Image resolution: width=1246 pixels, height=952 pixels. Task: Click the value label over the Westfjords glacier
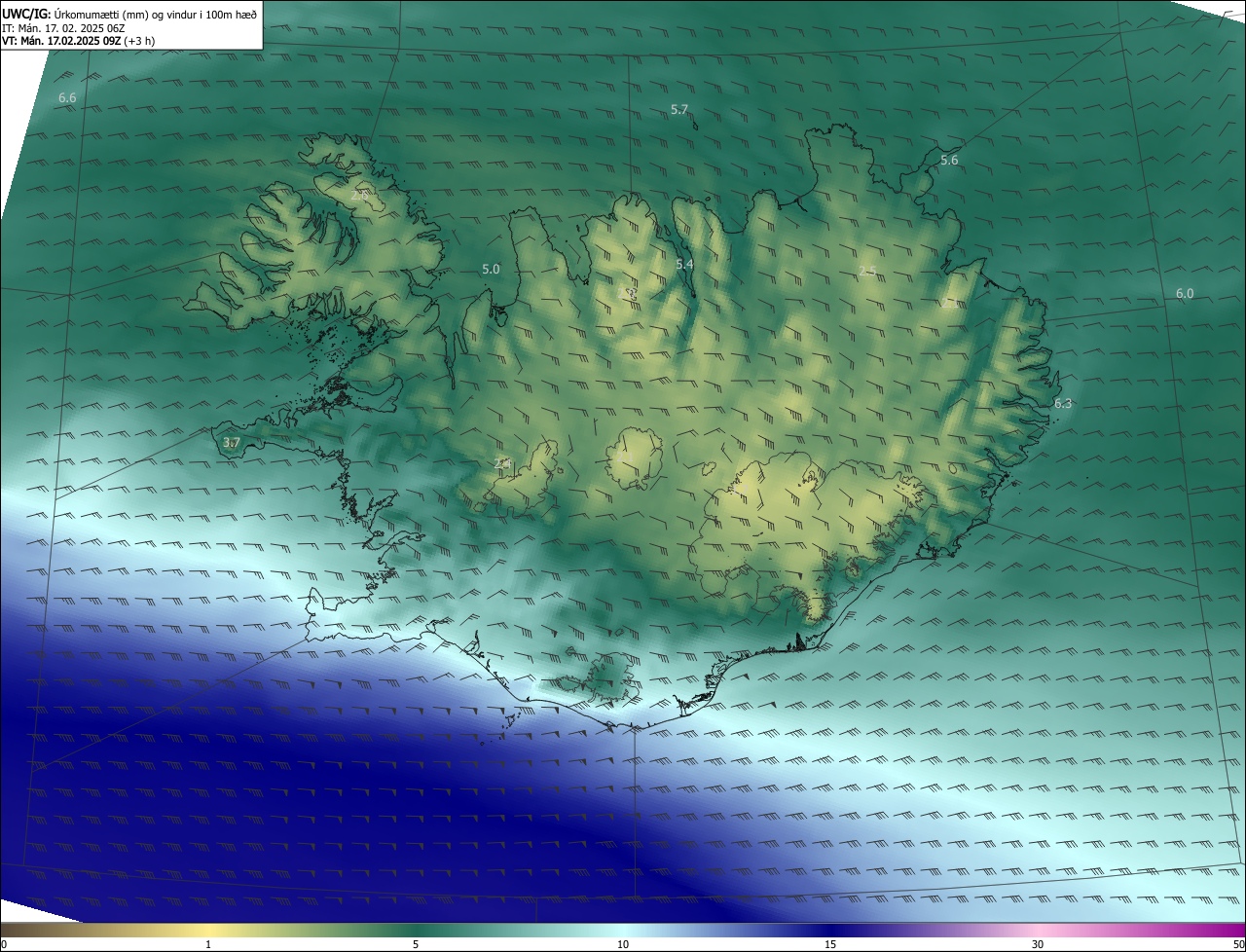pyautogui.click(x=359, y=196)
